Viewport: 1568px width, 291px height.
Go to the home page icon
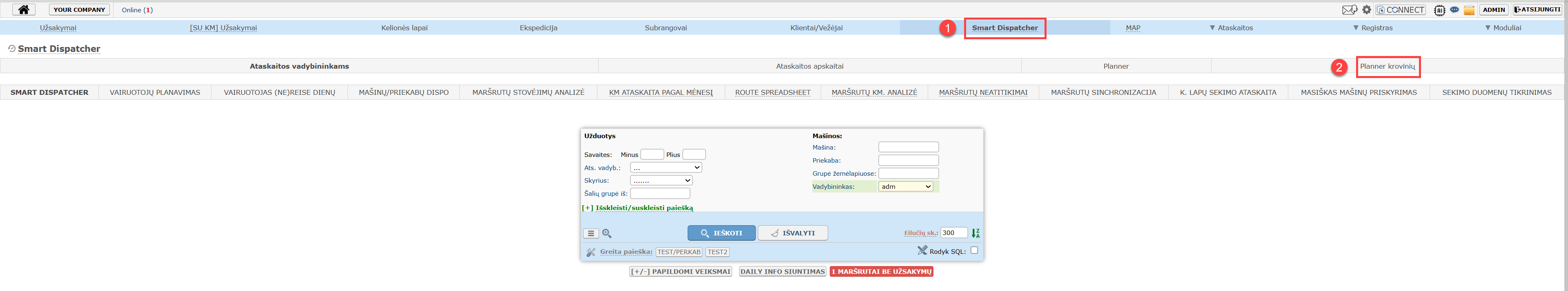24,10
